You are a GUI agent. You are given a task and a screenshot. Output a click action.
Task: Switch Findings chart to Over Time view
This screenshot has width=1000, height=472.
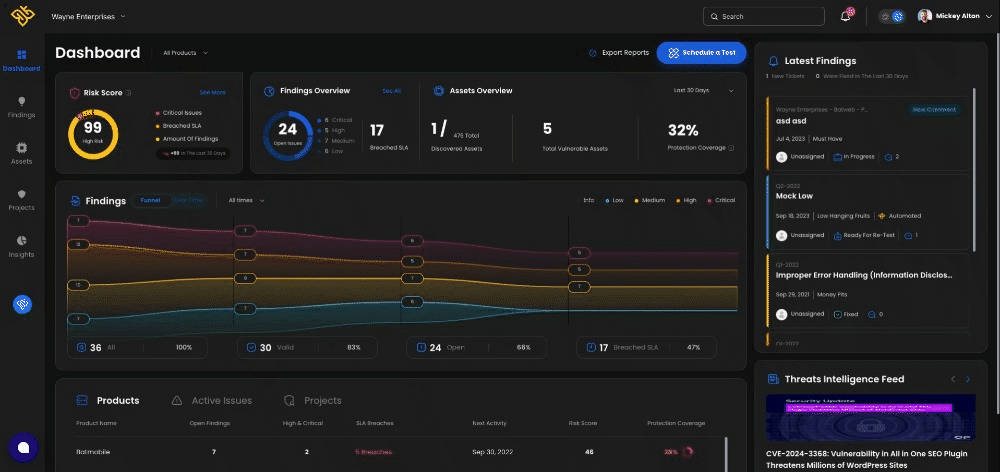(x=188, y=200)
